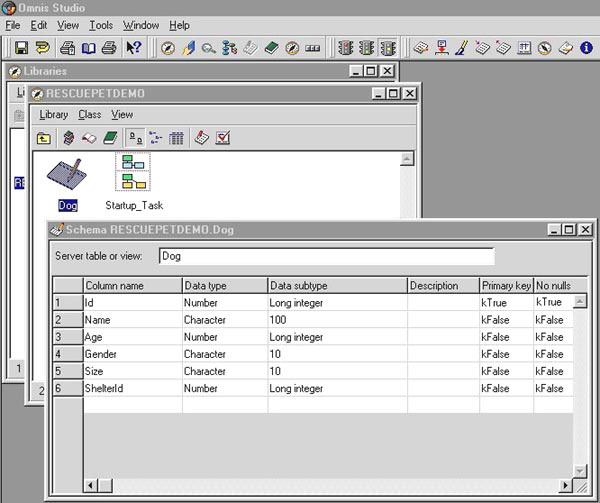Click the Long integer subtype for Age
The height and width of the screenshot is (503, 600).
coord(338,337)
